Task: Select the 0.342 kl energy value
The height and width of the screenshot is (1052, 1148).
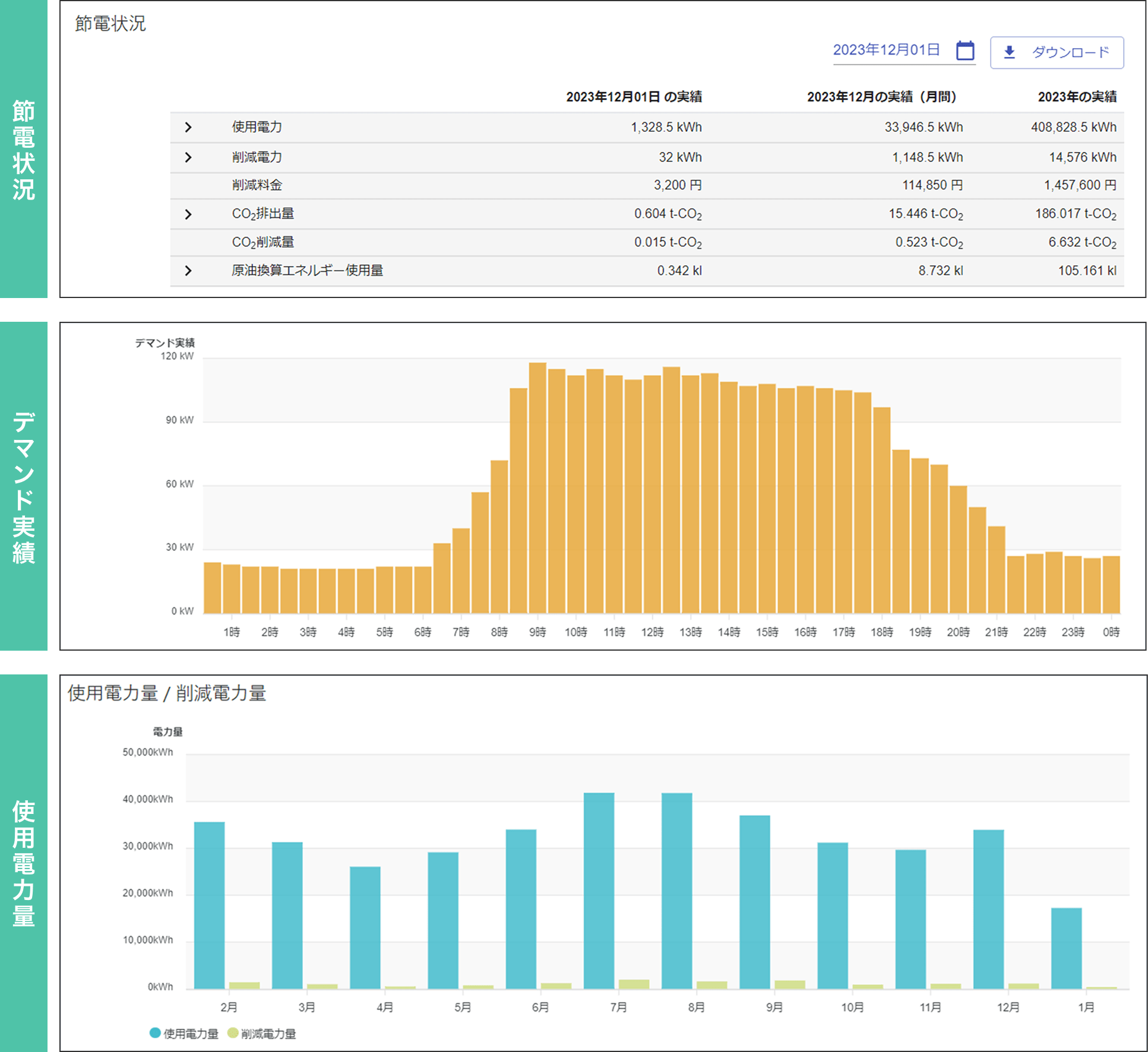Action: coord(679,271)
